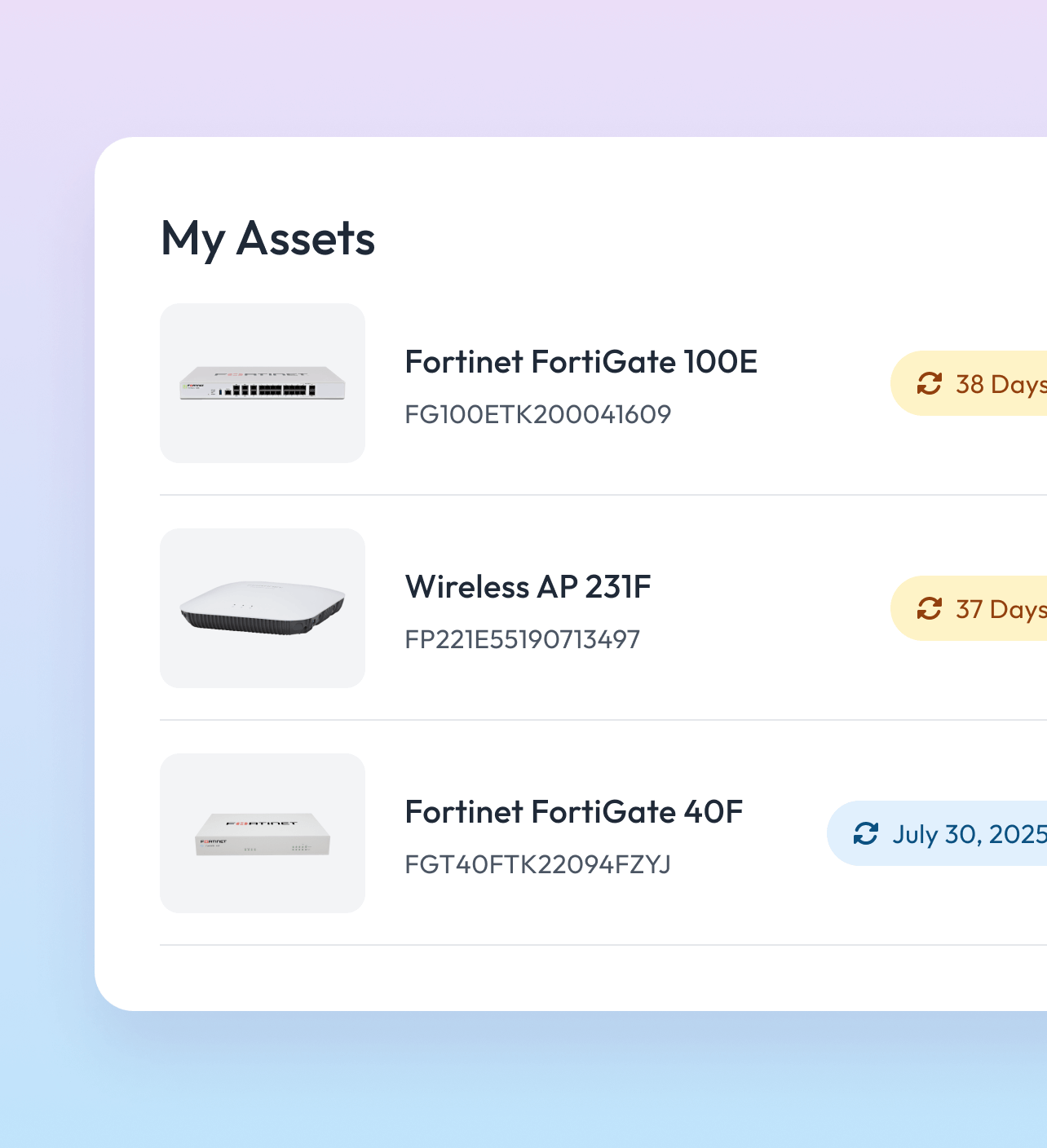Open the Wireless AP 231F asset name
Image resolution: width=1047 pixels, height=1148 pixels.
pos(528,587)
